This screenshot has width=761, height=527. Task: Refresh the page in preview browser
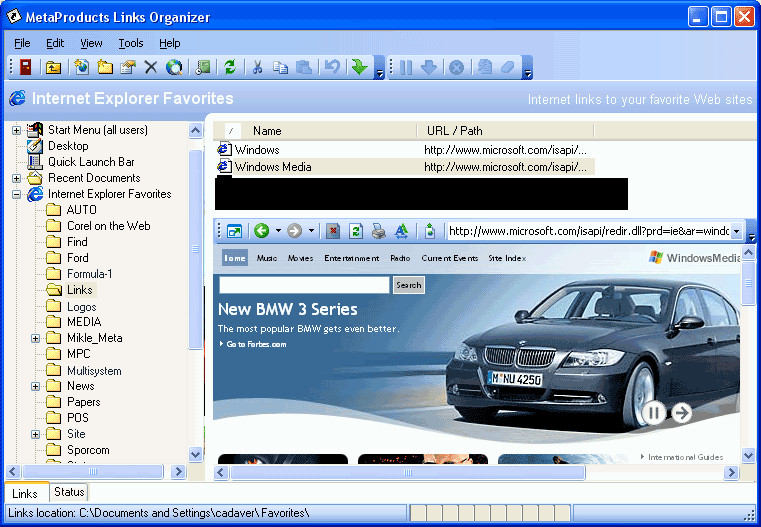click(356, 231)
